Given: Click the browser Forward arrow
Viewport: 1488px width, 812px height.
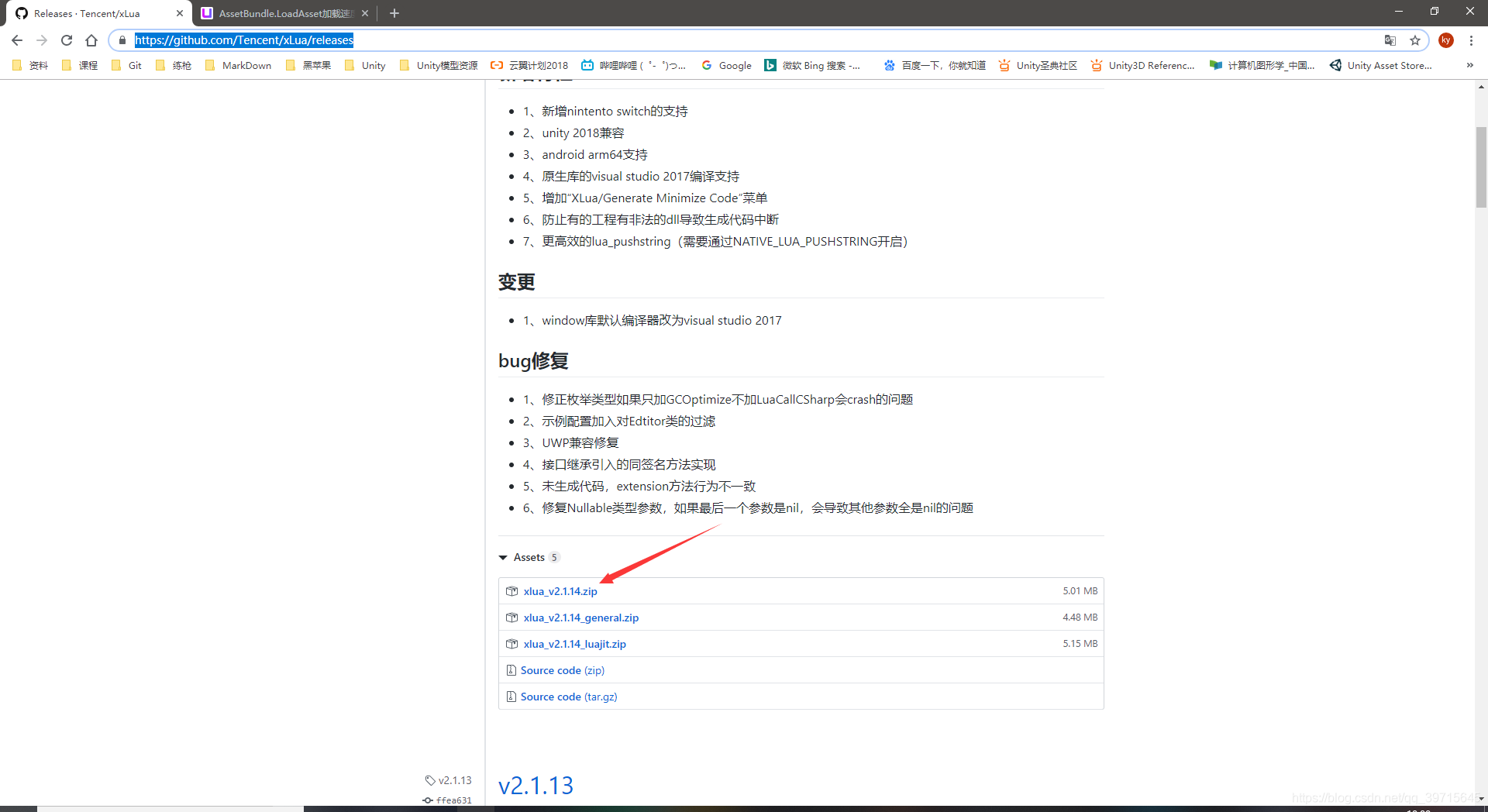Looking at the screenshot, I should point(42,40).
